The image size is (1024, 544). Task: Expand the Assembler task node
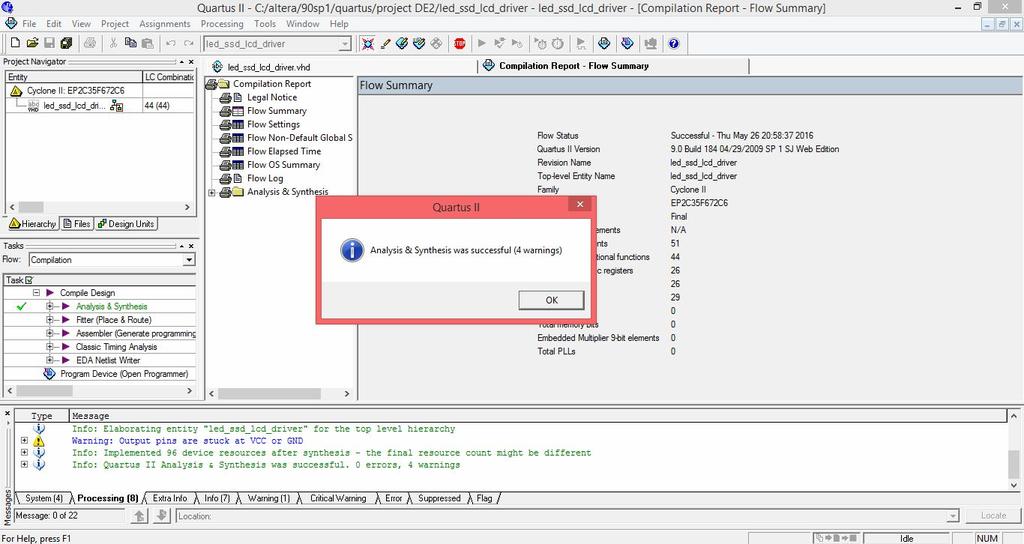pos(50,333)
